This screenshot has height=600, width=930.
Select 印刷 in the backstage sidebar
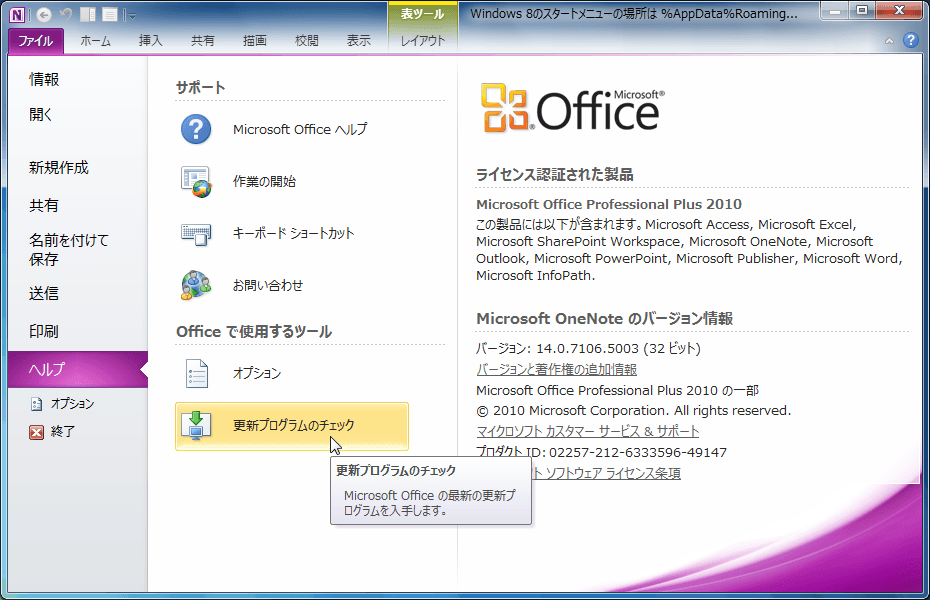pos(44,331)
